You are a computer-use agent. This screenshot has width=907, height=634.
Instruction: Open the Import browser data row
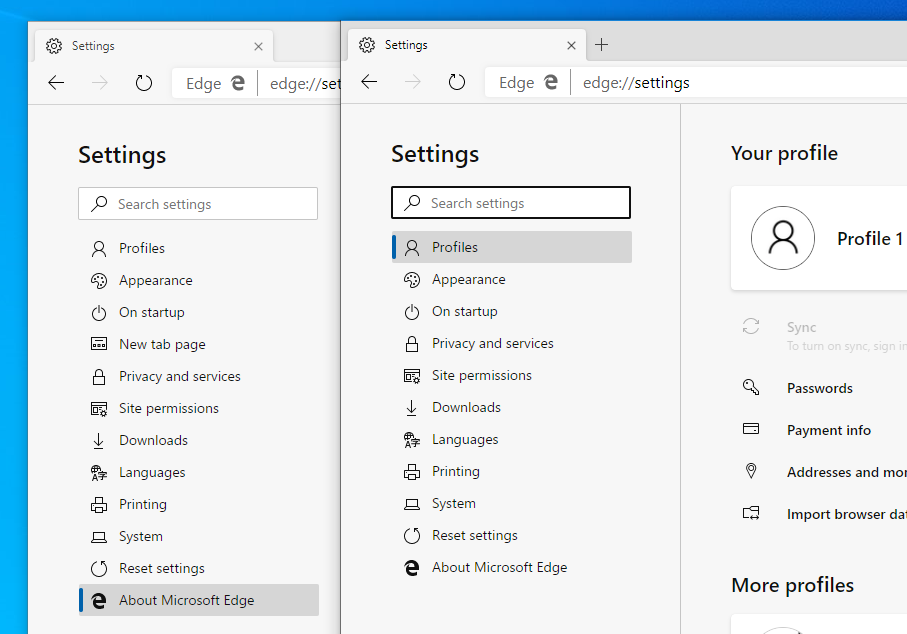tap(819, 514)
